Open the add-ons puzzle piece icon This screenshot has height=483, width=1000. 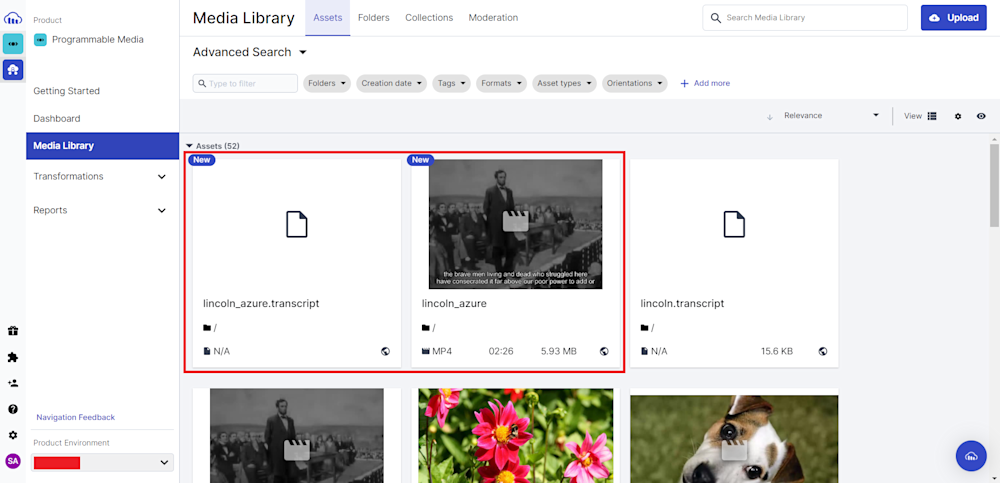tap(13, 357)
